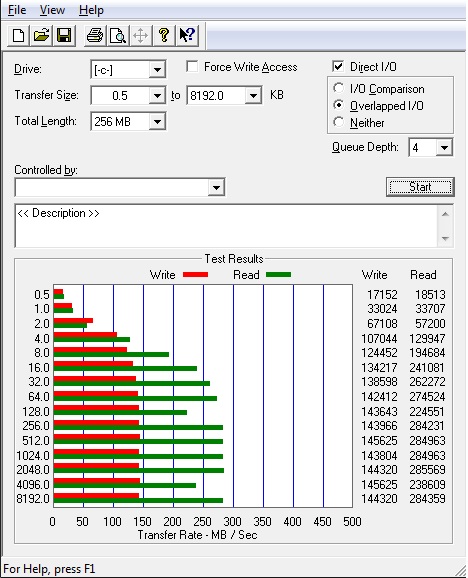Open About with the question mark icon
Image resolution: width=468 pixels, height=578 pixels.
tap(164, 36)
